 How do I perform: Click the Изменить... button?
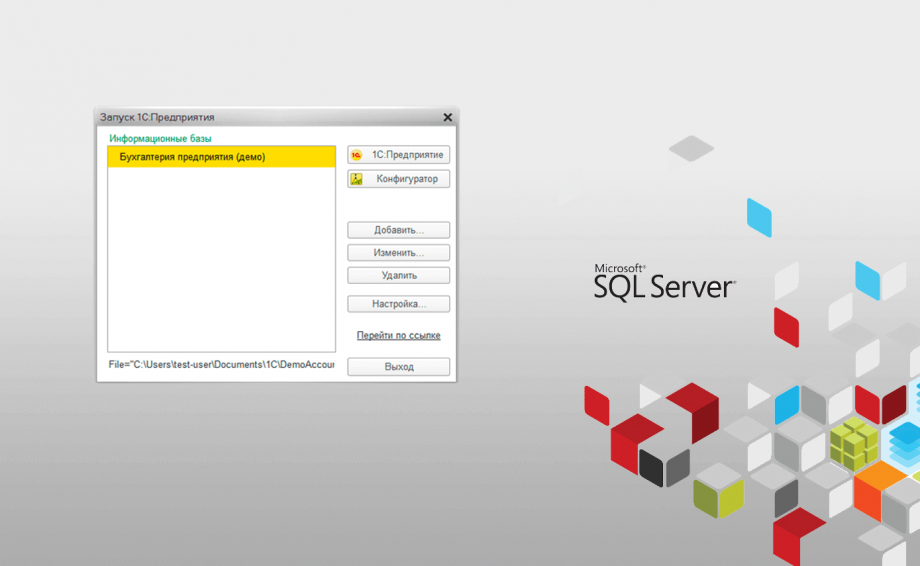(398, 253)
